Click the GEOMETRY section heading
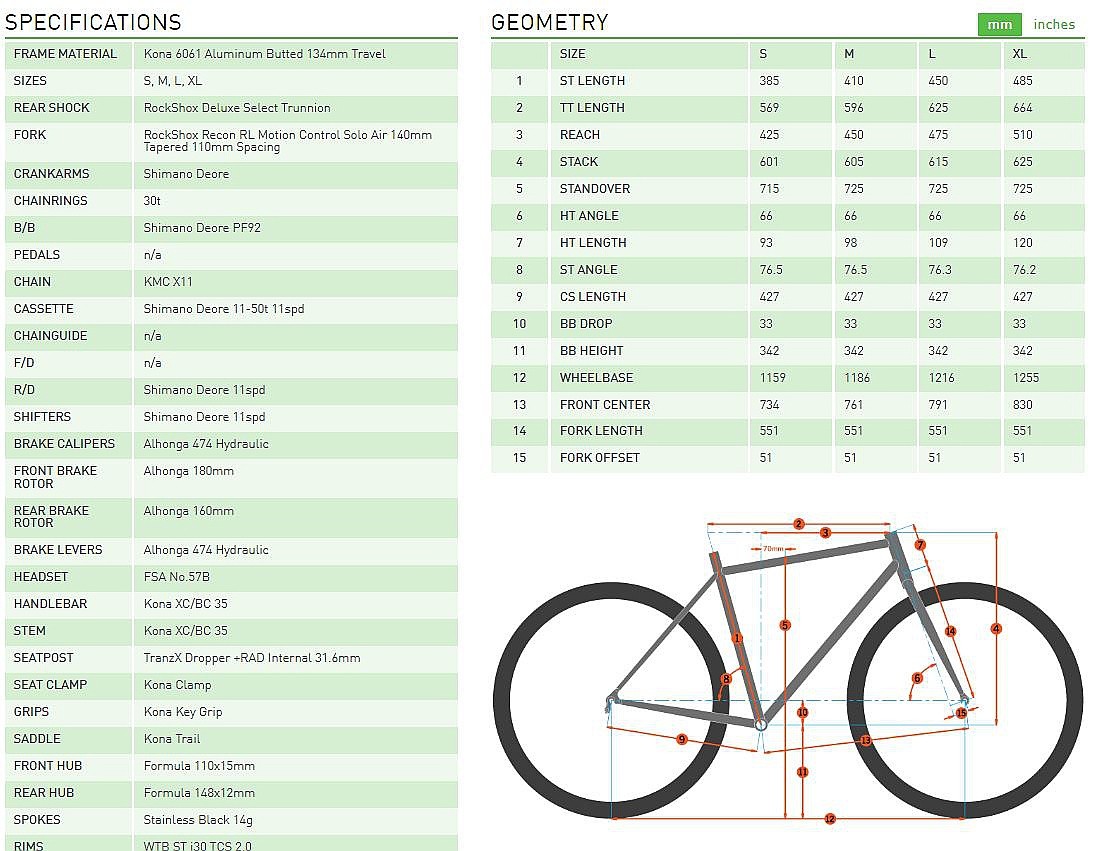The image size is (1100, 851). tap(550, 22)
